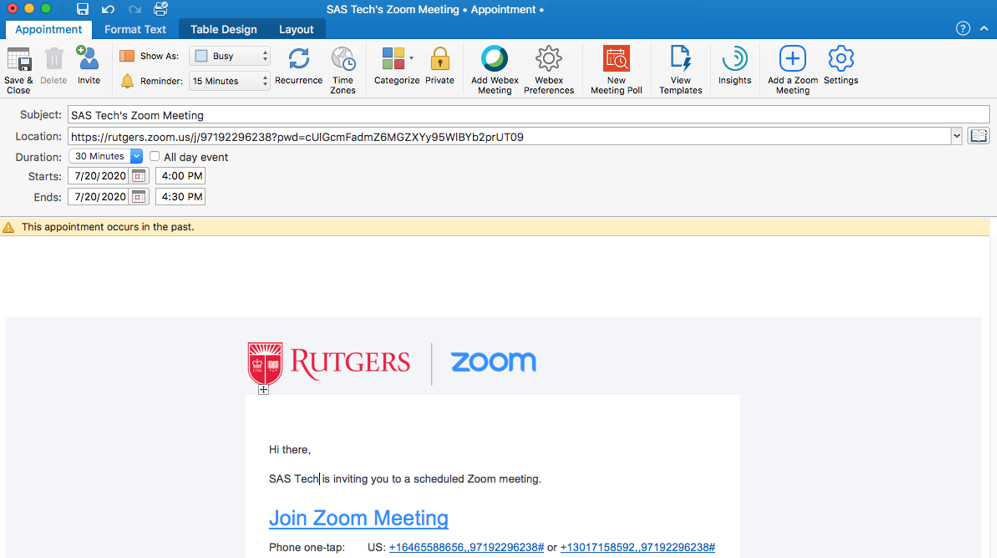Open the Starts date calendar picker
Viewport: 997px width, 558px height.
139,176
